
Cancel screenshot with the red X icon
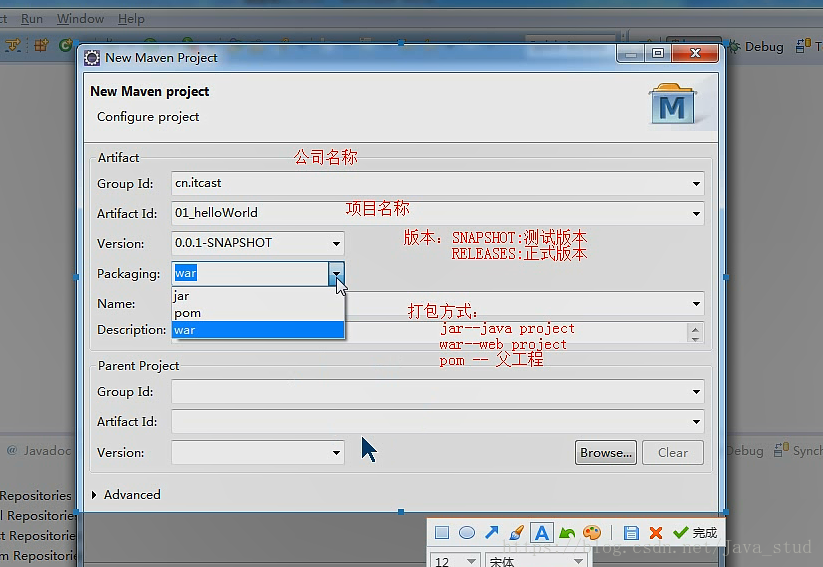656,533
